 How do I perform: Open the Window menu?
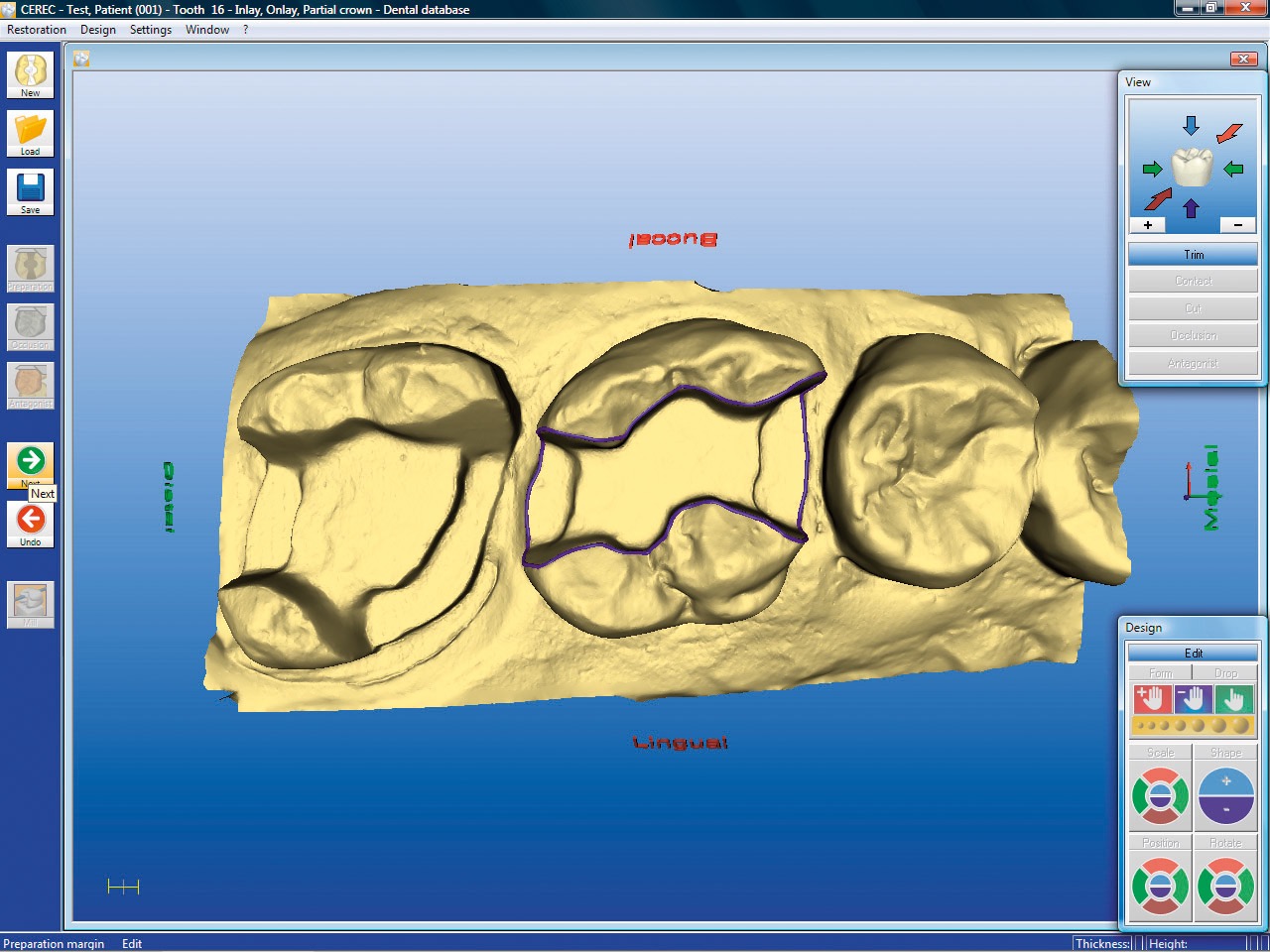207,30
